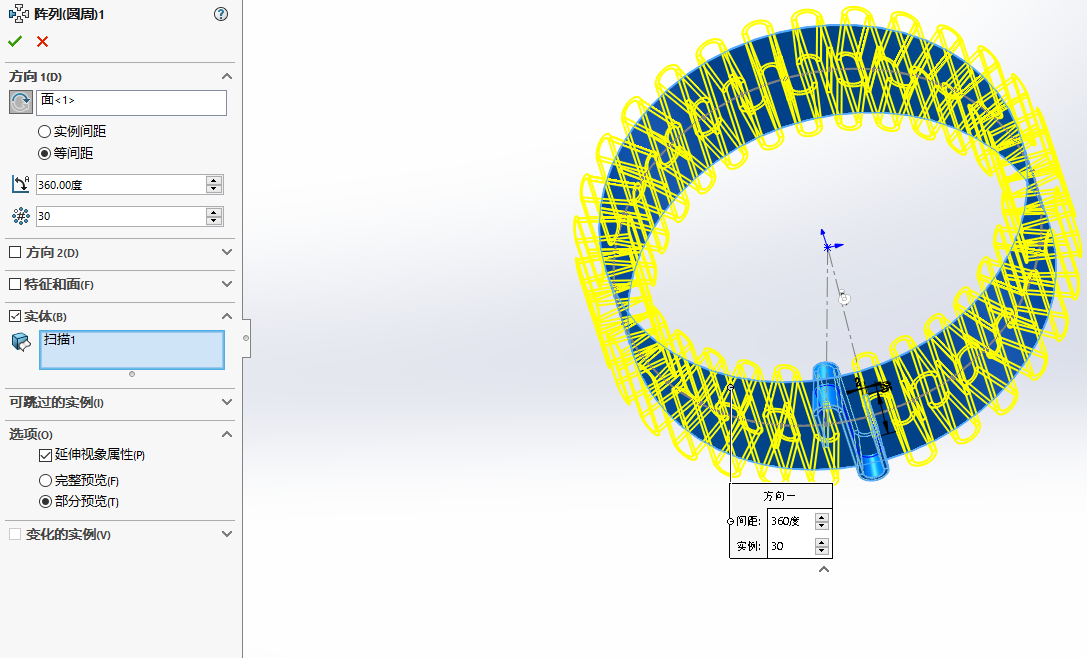Collapse the 实体(B) section
The height and width of the screenshot is (658, 1087).
227,316
